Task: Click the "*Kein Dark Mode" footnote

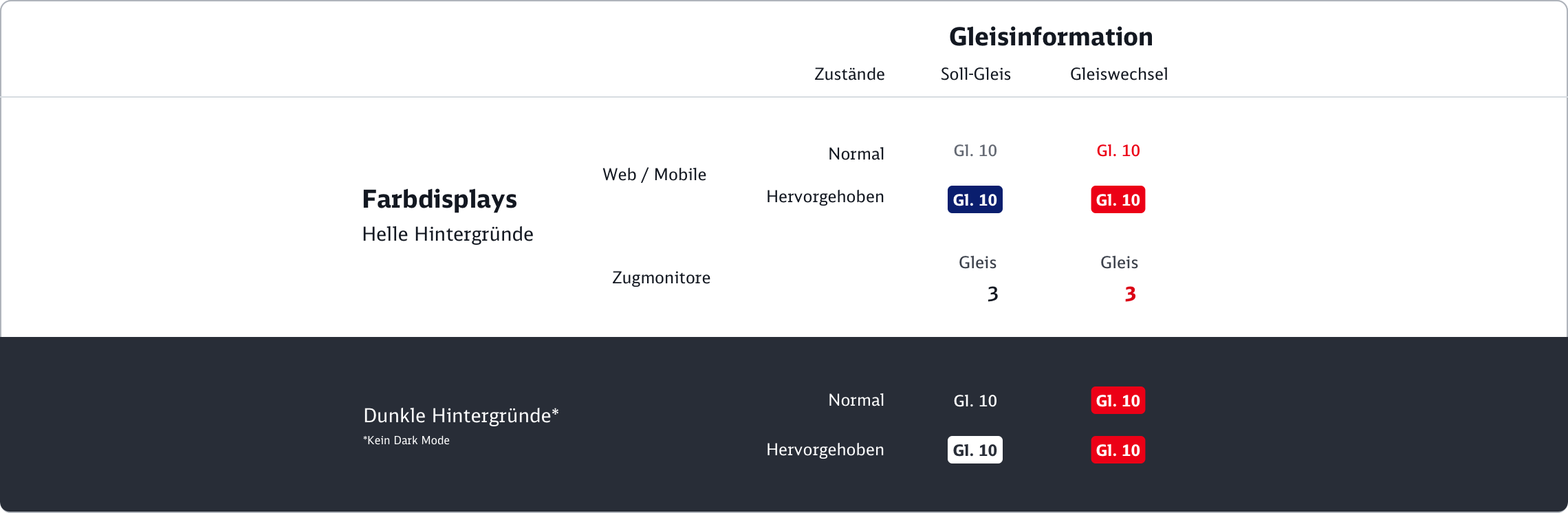Action: (406, 441)
